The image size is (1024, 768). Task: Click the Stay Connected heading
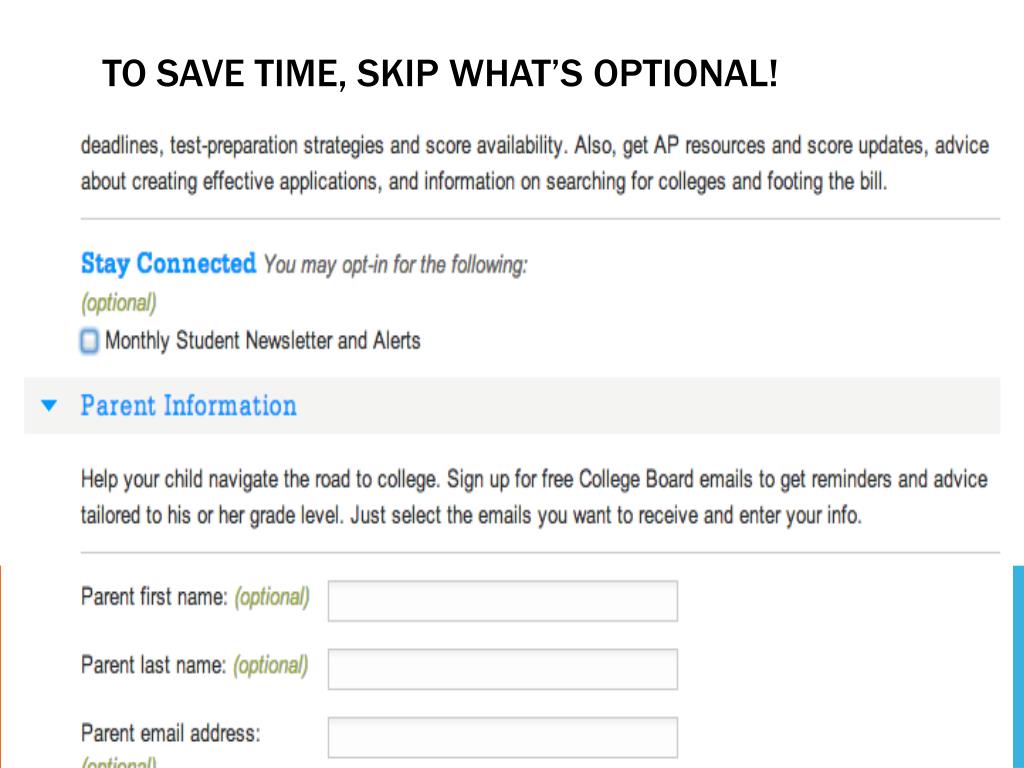click(168, 264)
